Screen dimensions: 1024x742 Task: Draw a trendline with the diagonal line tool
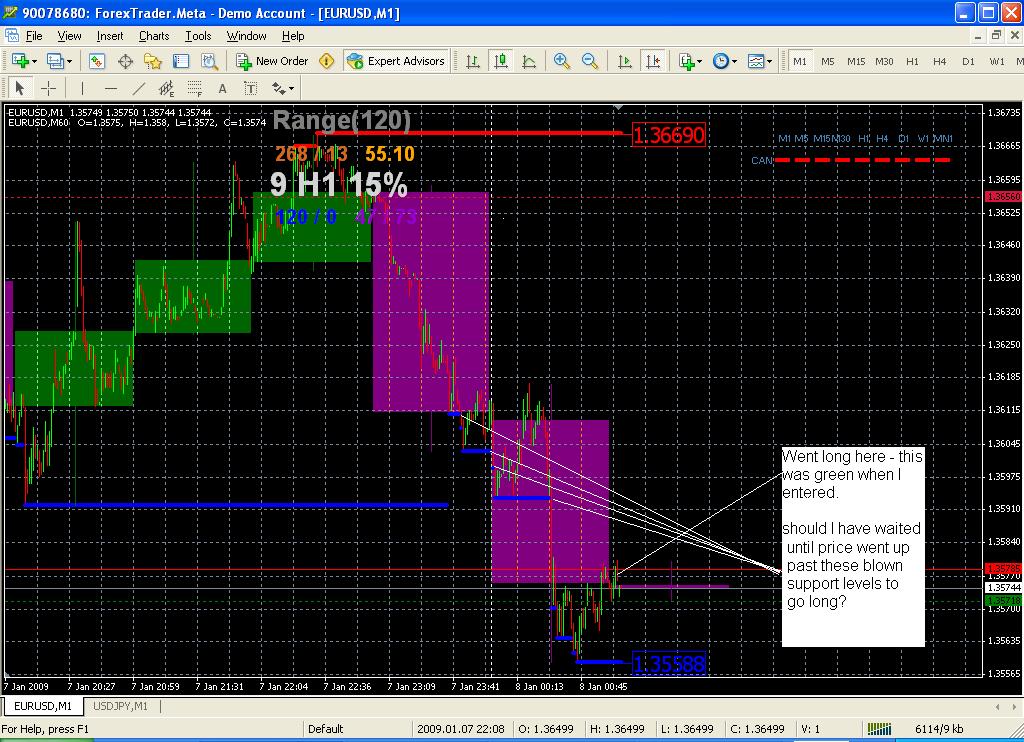coord(139,88)
